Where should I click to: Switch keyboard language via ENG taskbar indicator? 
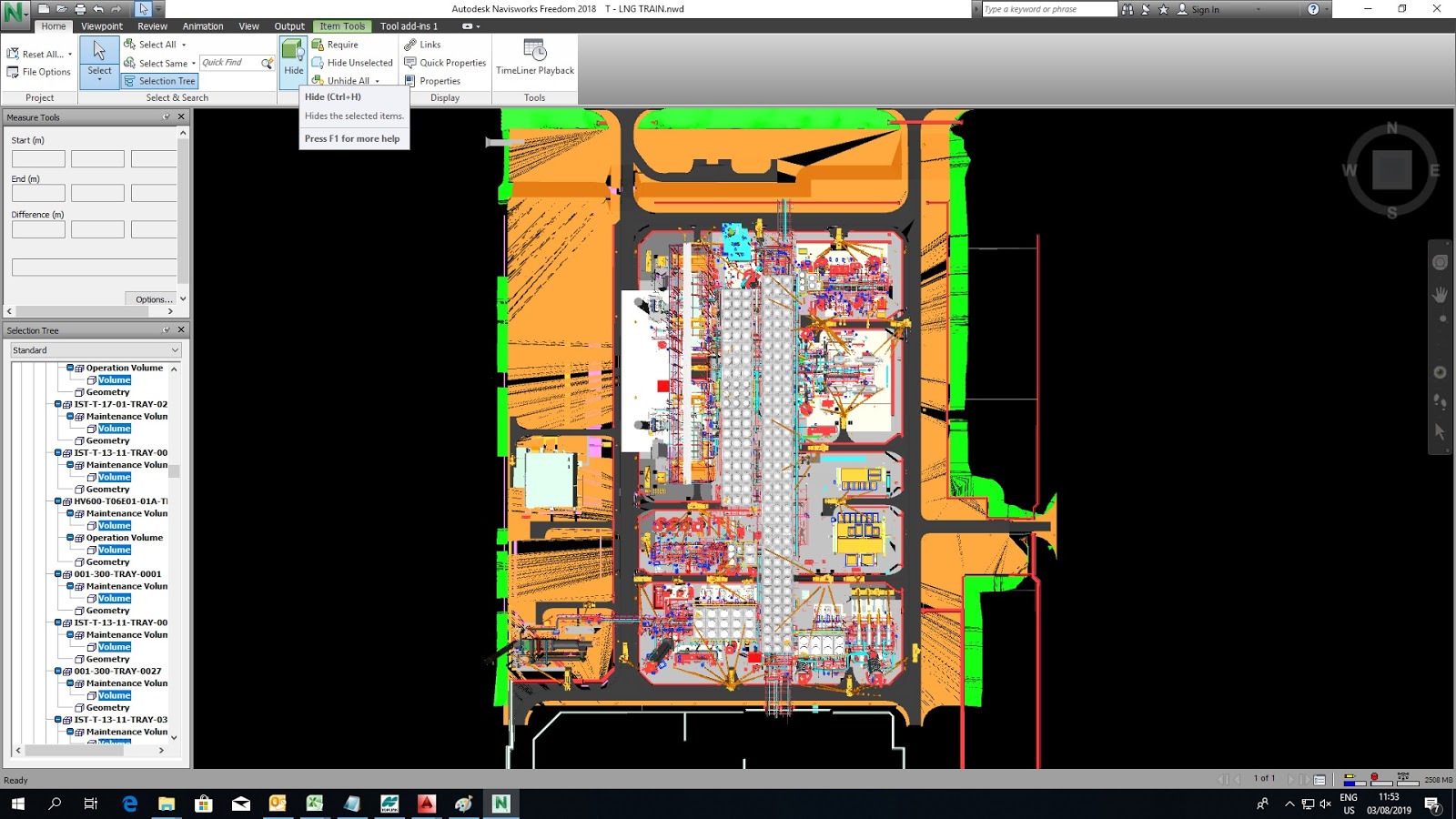(x=1348, y=804)
